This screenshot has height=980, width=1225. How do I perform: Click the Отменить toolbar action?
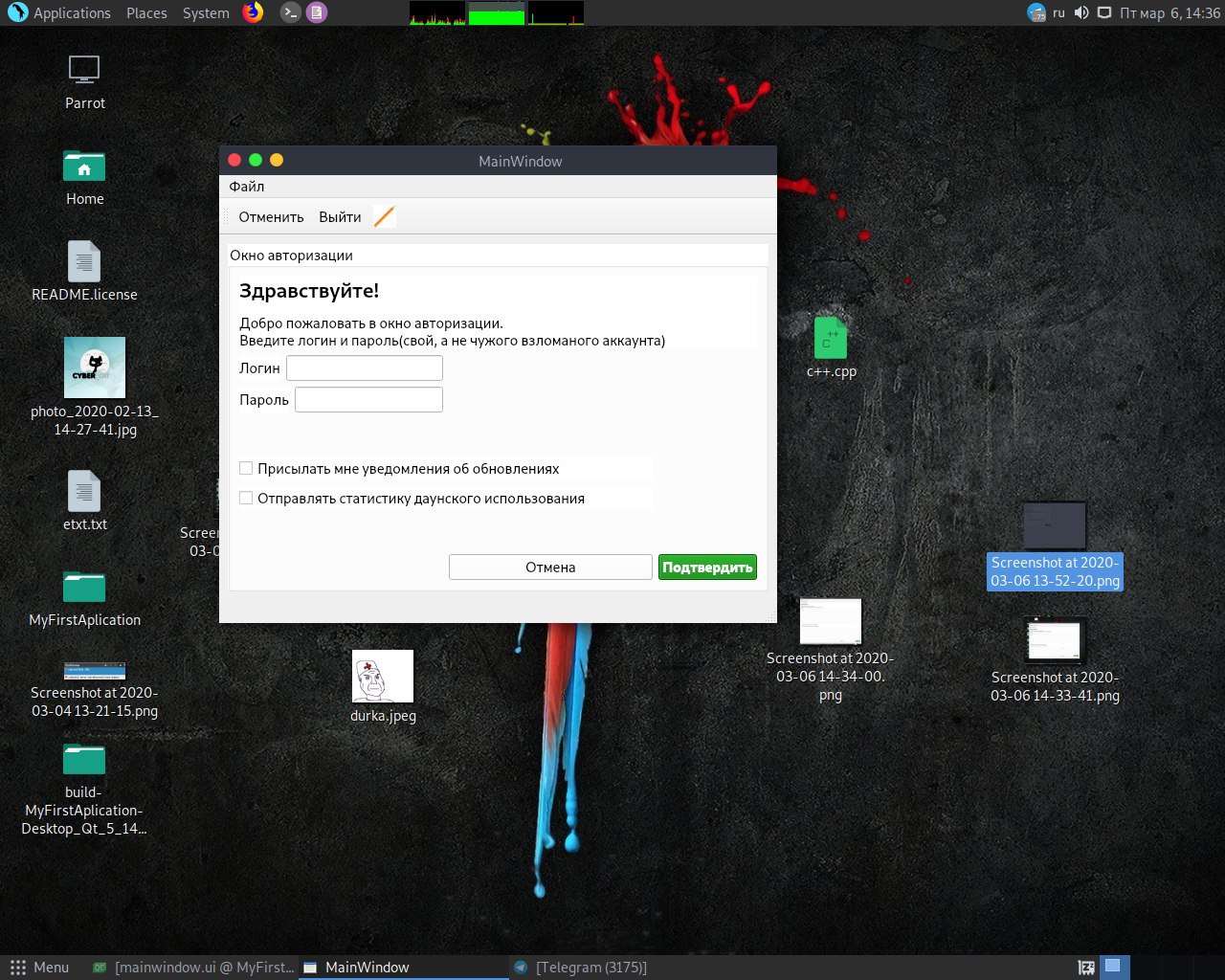271,217
